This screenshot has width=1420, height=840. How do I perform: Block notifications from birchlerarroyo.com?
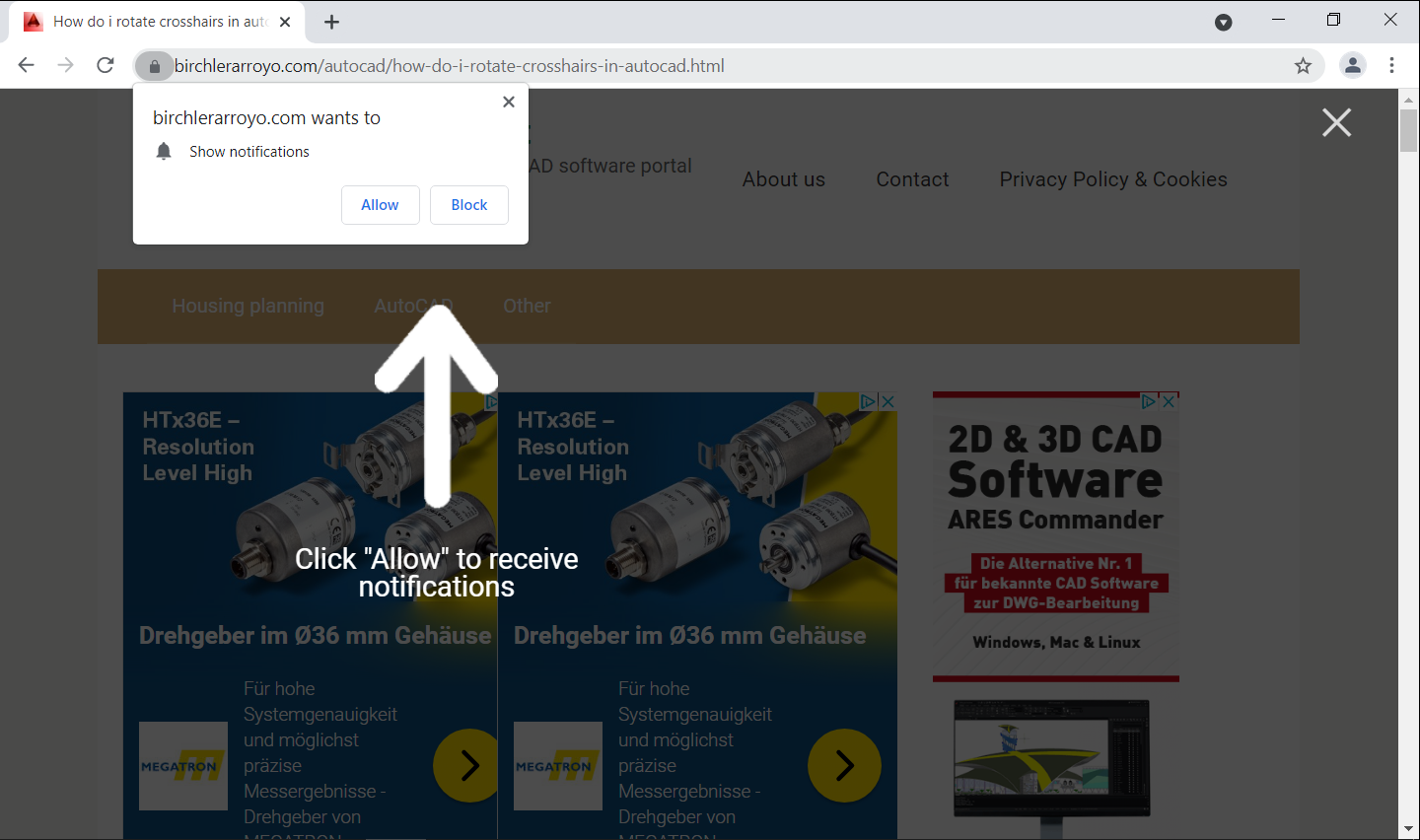click(x=469, y=205)
